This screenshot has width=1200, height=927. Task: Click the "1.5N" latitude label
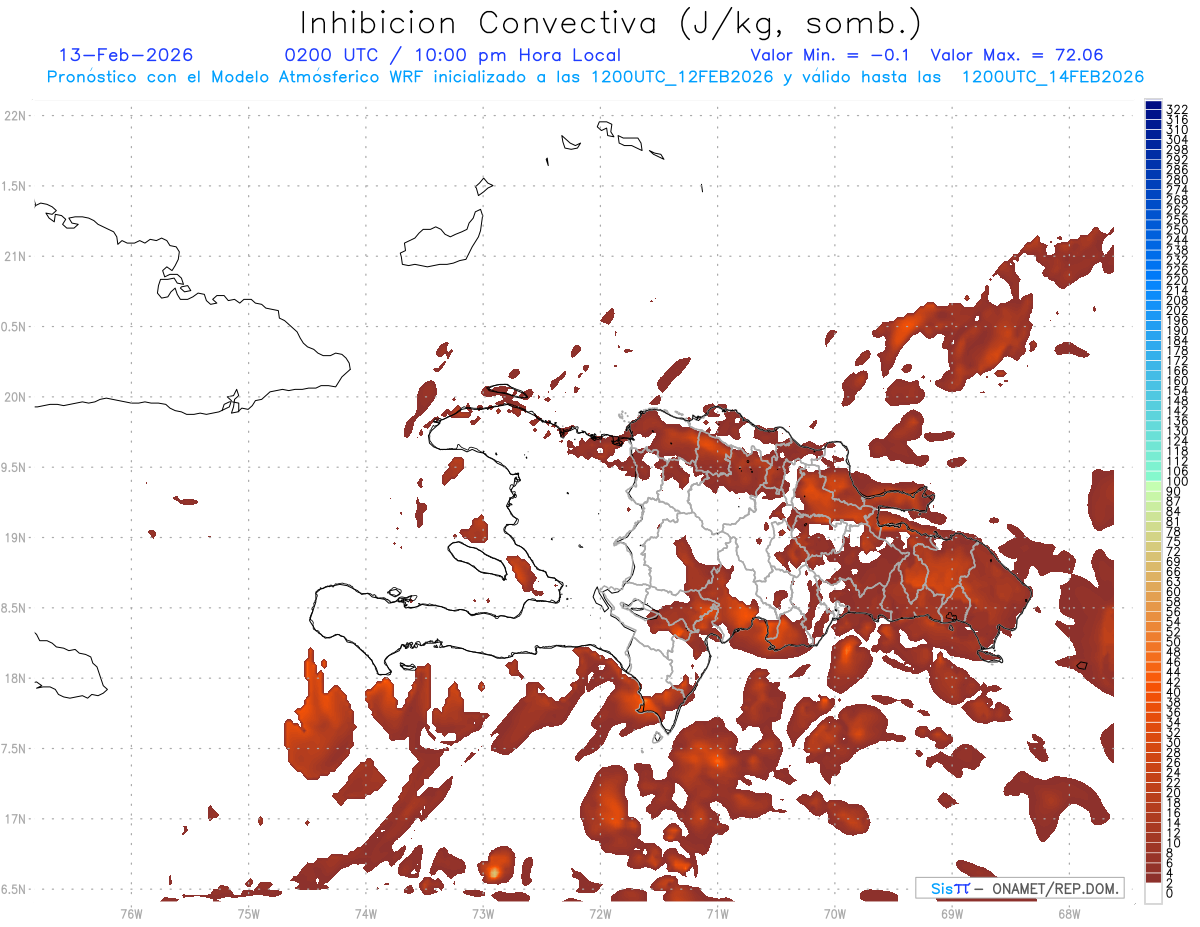[x=15, y=186]
